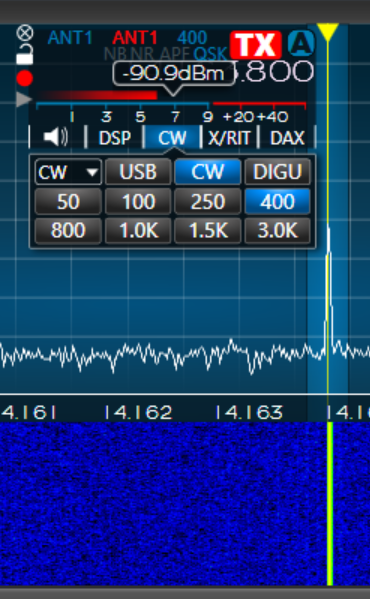Click the yellow signal line in waterfall

tap(330, 503)
